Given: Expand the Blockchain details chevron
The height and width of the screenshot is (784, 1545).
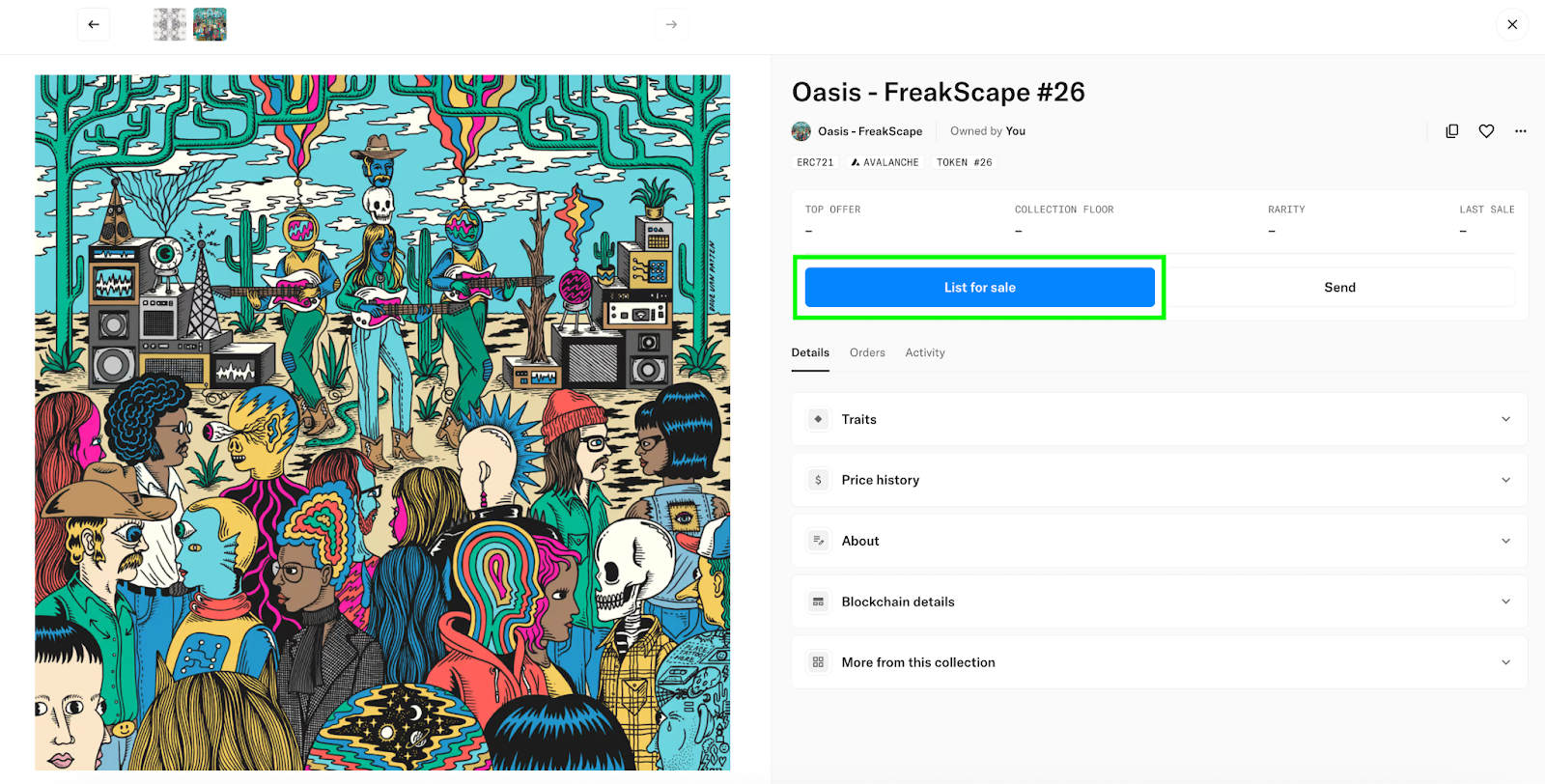Looking at the screenshot, I should pyautogui.click(x=1505, y=602).
